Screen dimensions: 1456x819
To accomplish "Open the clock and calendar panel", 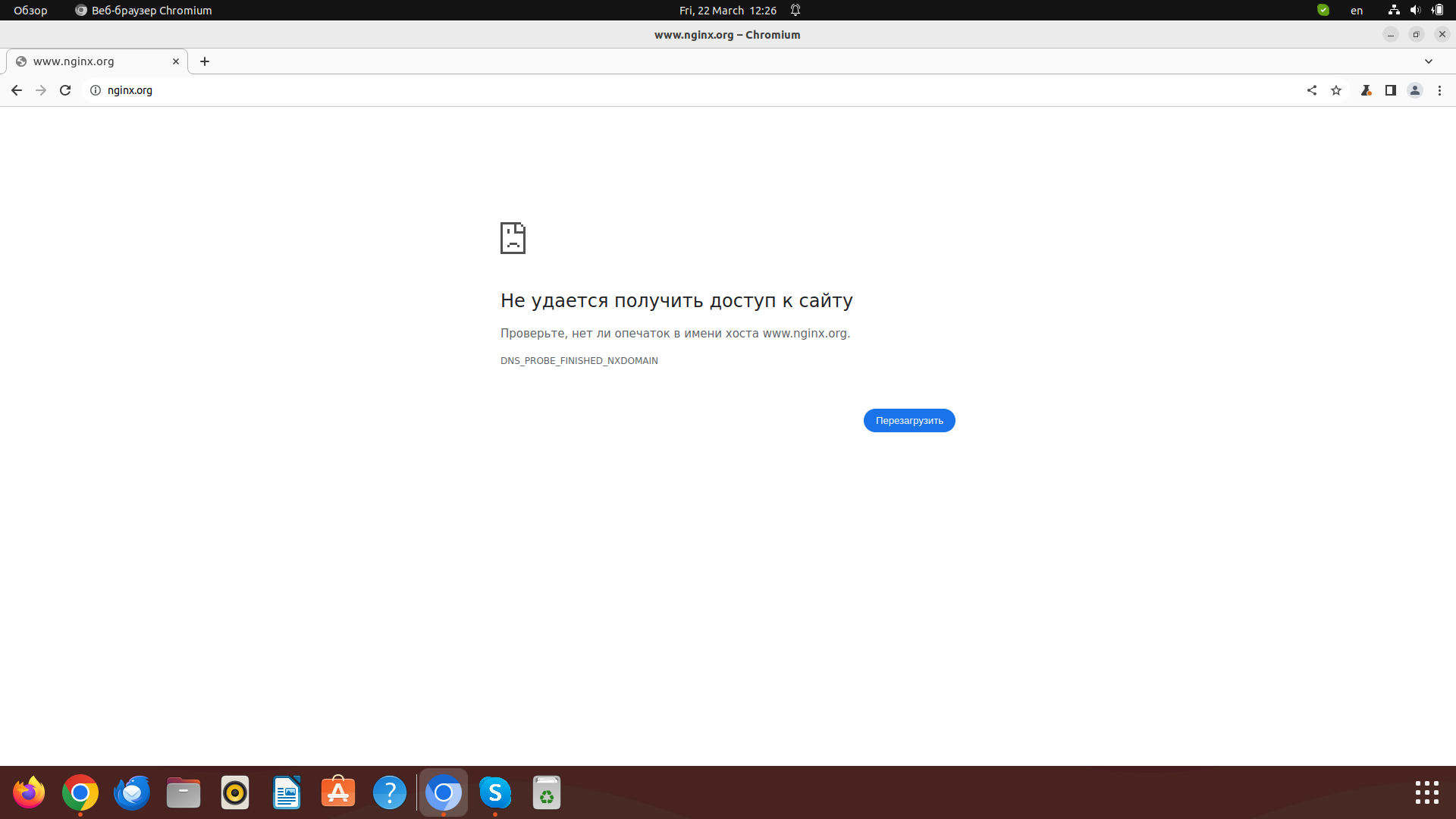I will coord(728,11).
